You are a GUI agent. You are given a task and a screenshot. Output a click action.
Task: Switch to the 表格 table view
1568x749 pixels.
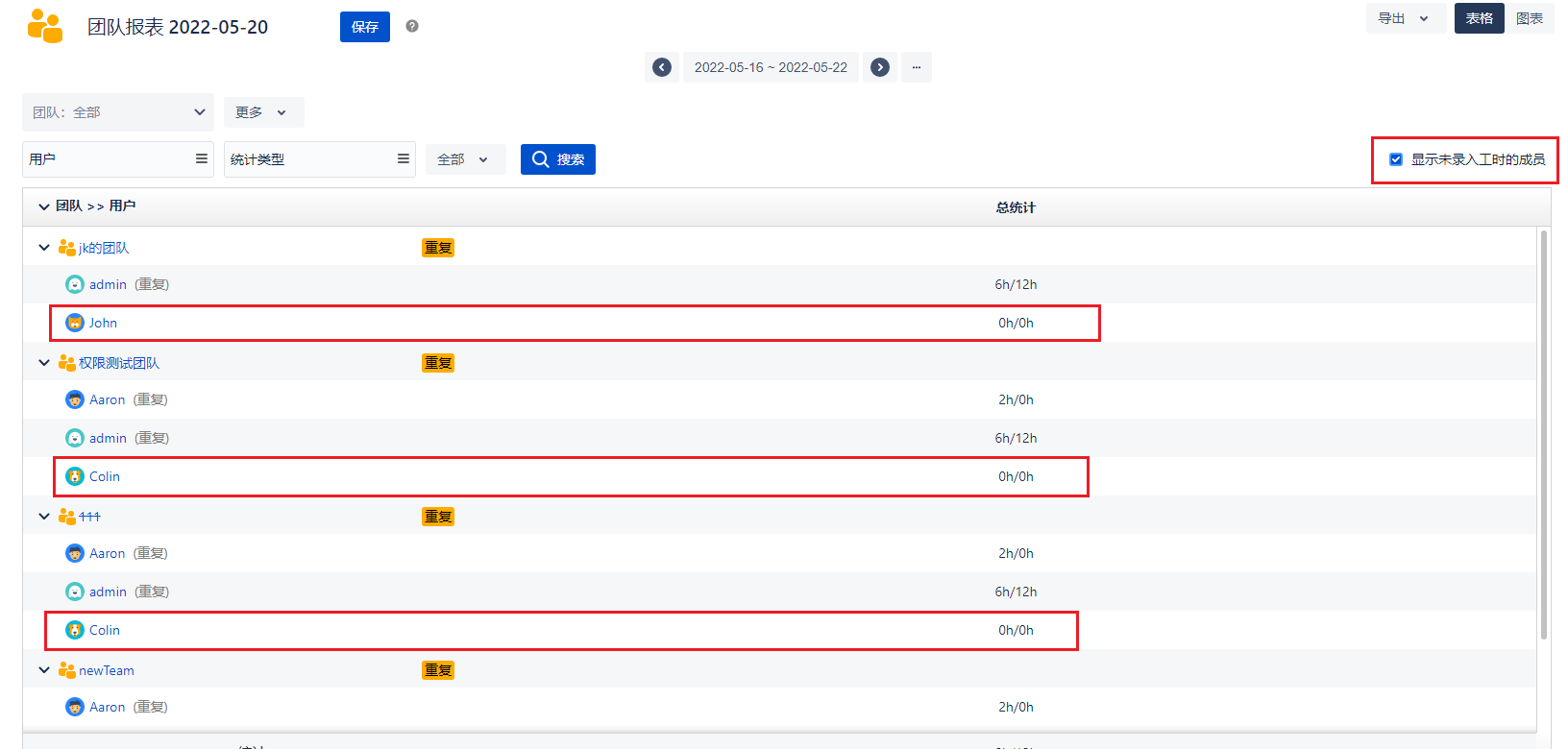click(x=1479, y=18)
